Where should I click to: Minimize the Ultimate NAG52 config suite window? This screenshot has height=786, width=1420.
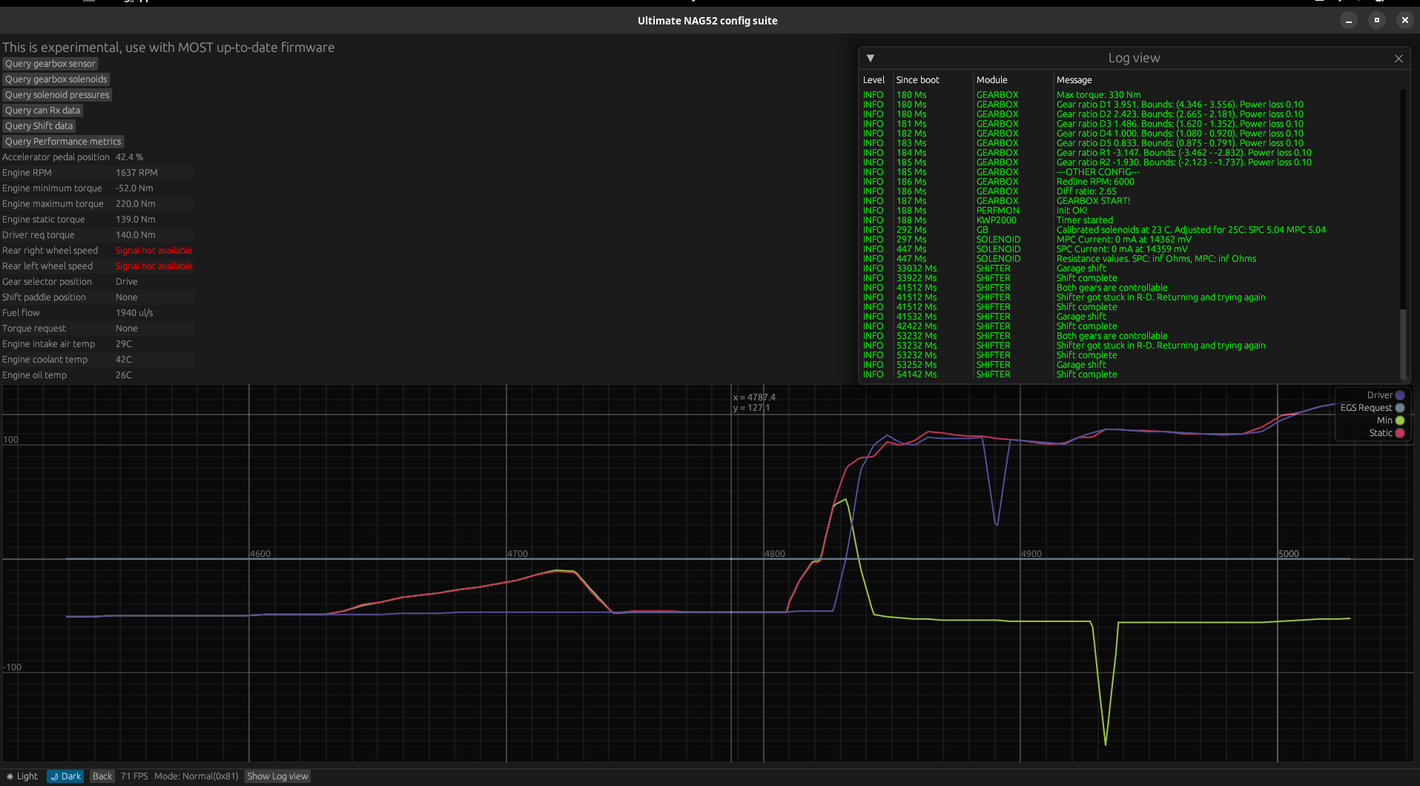pos(1348,20)
